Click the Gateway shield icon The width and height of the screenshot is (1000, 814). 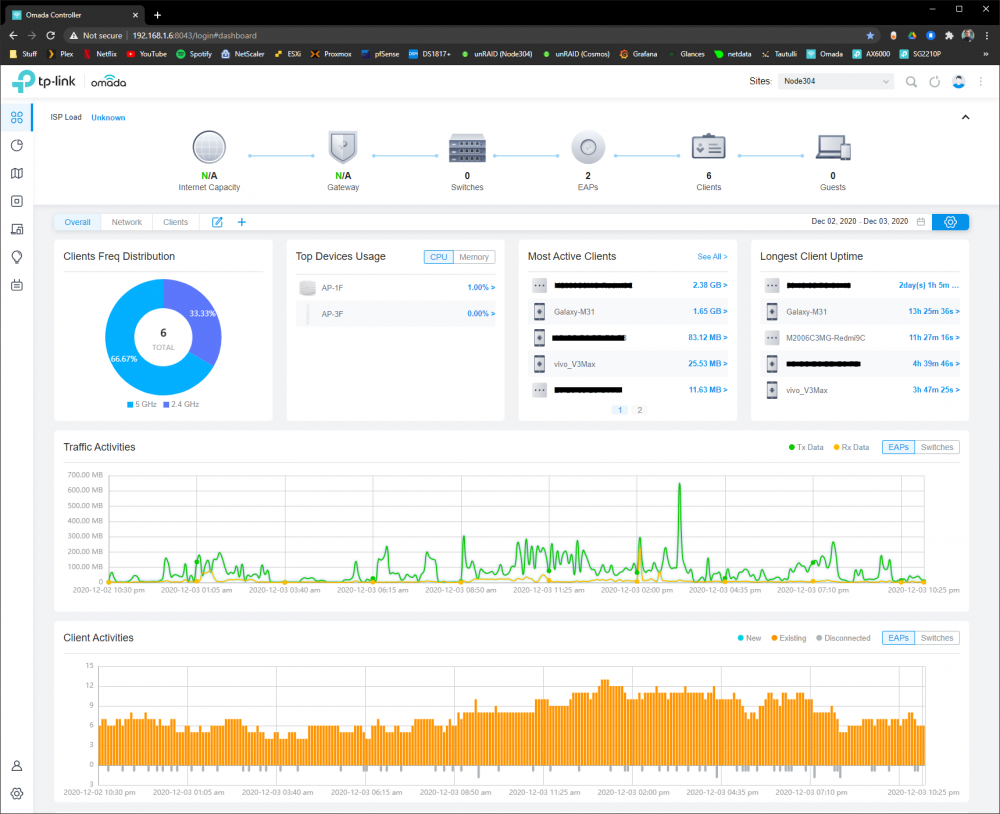[x=343, y=147]
